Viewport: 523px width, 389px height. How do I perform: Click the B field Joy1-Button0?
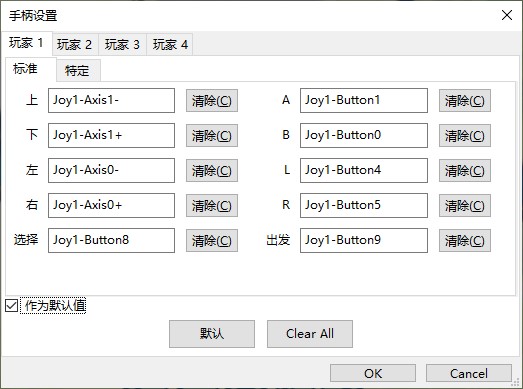[x=364, y=135]
